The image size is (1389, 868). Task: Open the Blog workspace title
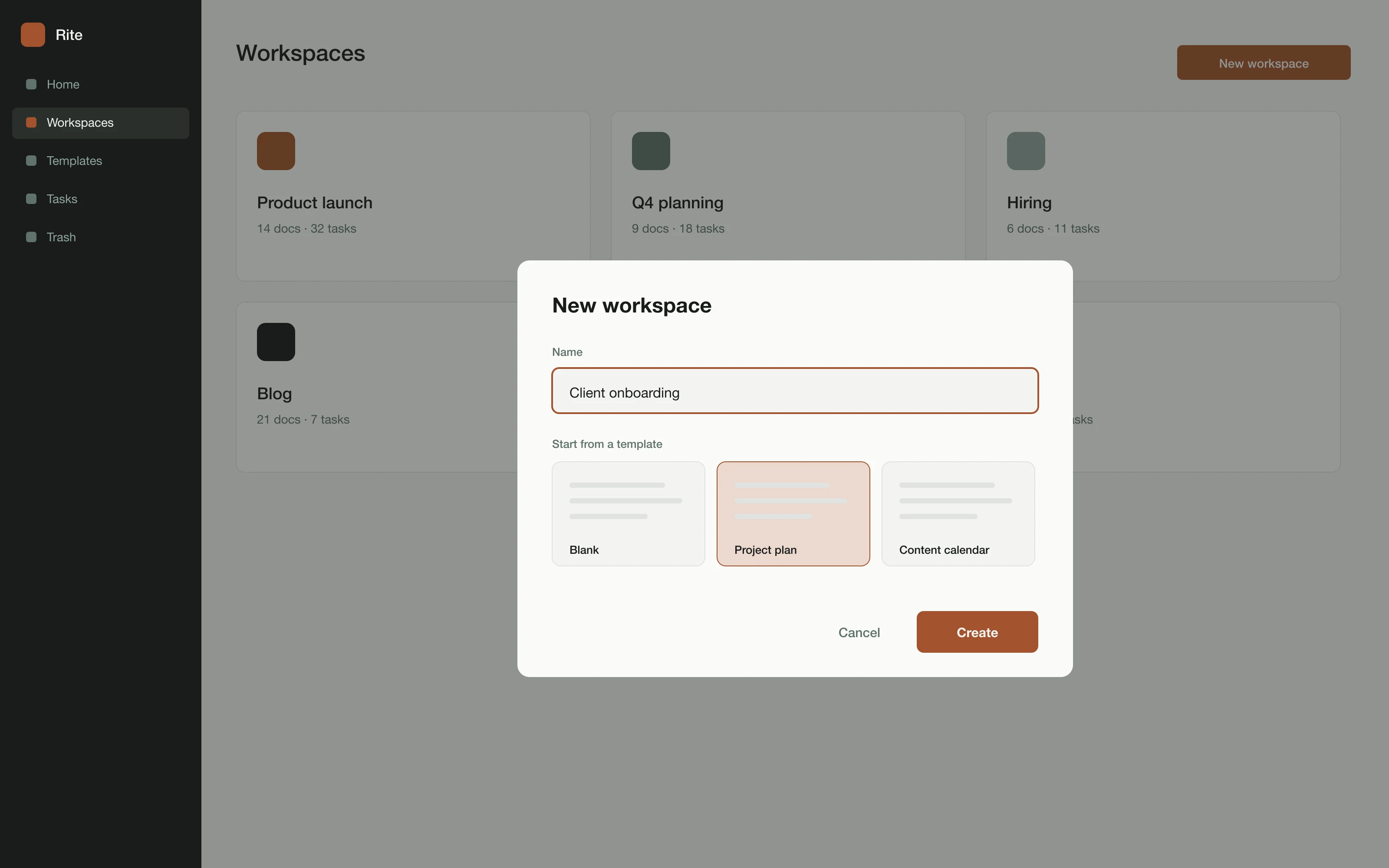[274, 394]
